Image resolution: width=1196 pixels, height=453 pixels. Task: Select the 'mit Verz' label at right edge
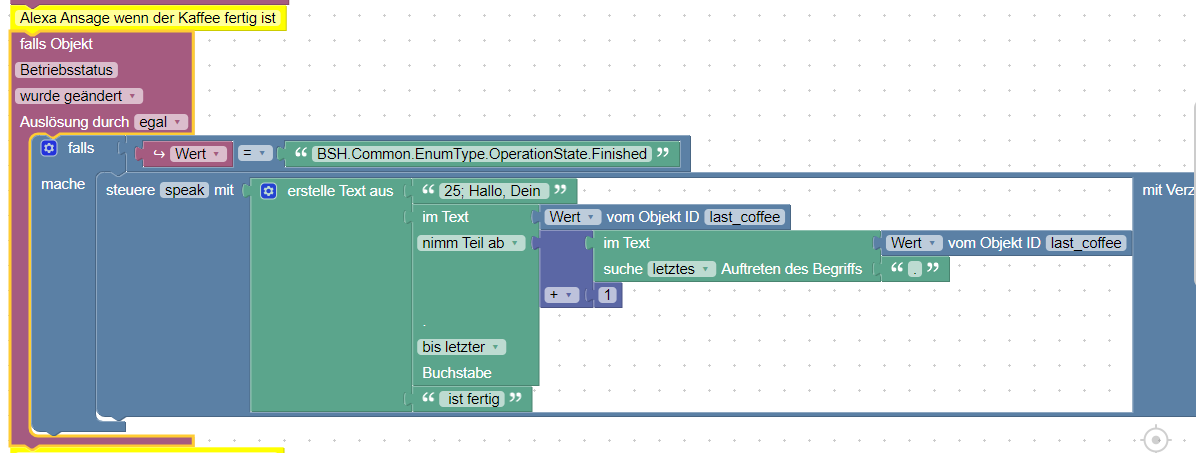1169,191
